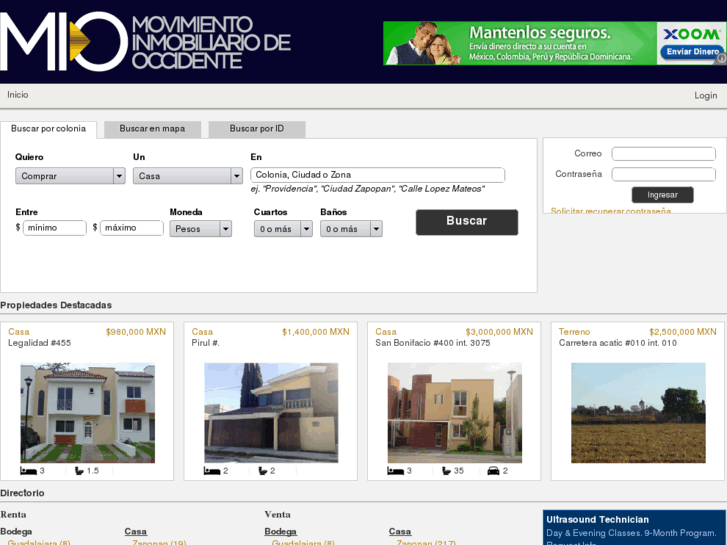
Task: Click the máximo price field
Action: point(132,228)
